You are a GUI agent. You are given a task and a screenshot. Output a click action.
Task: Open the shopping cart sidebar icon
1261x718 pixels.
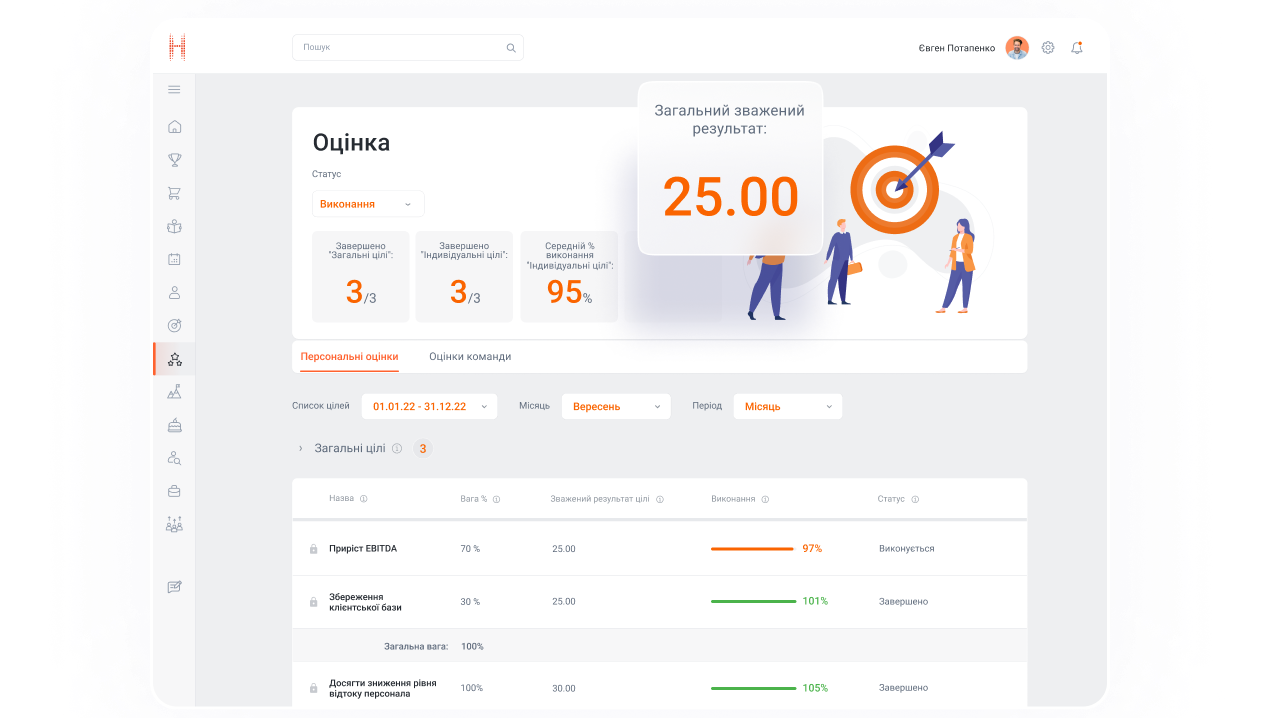click(174, 193)
